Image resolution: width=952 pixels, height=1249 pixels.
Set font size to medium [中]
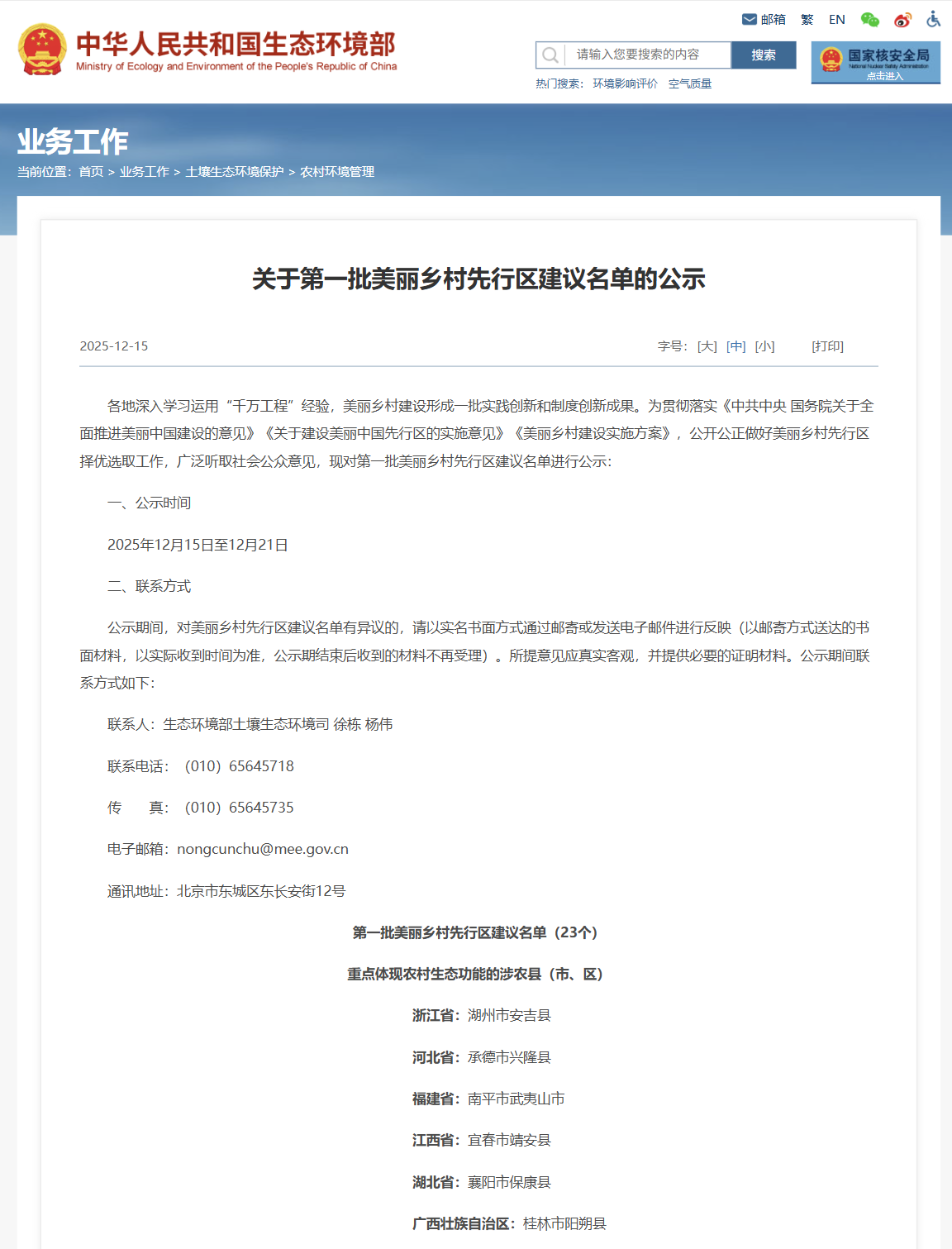pyautogui.click(x=735, y=346)
